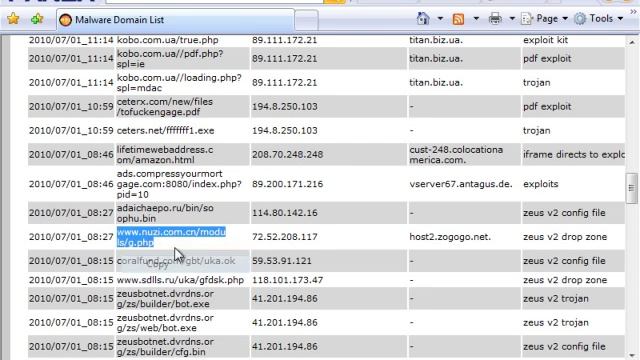Image resolution: width=640 pixels, height=360 pixels.
Task: Open a new blank tab
Action: (x=306, y=20)
